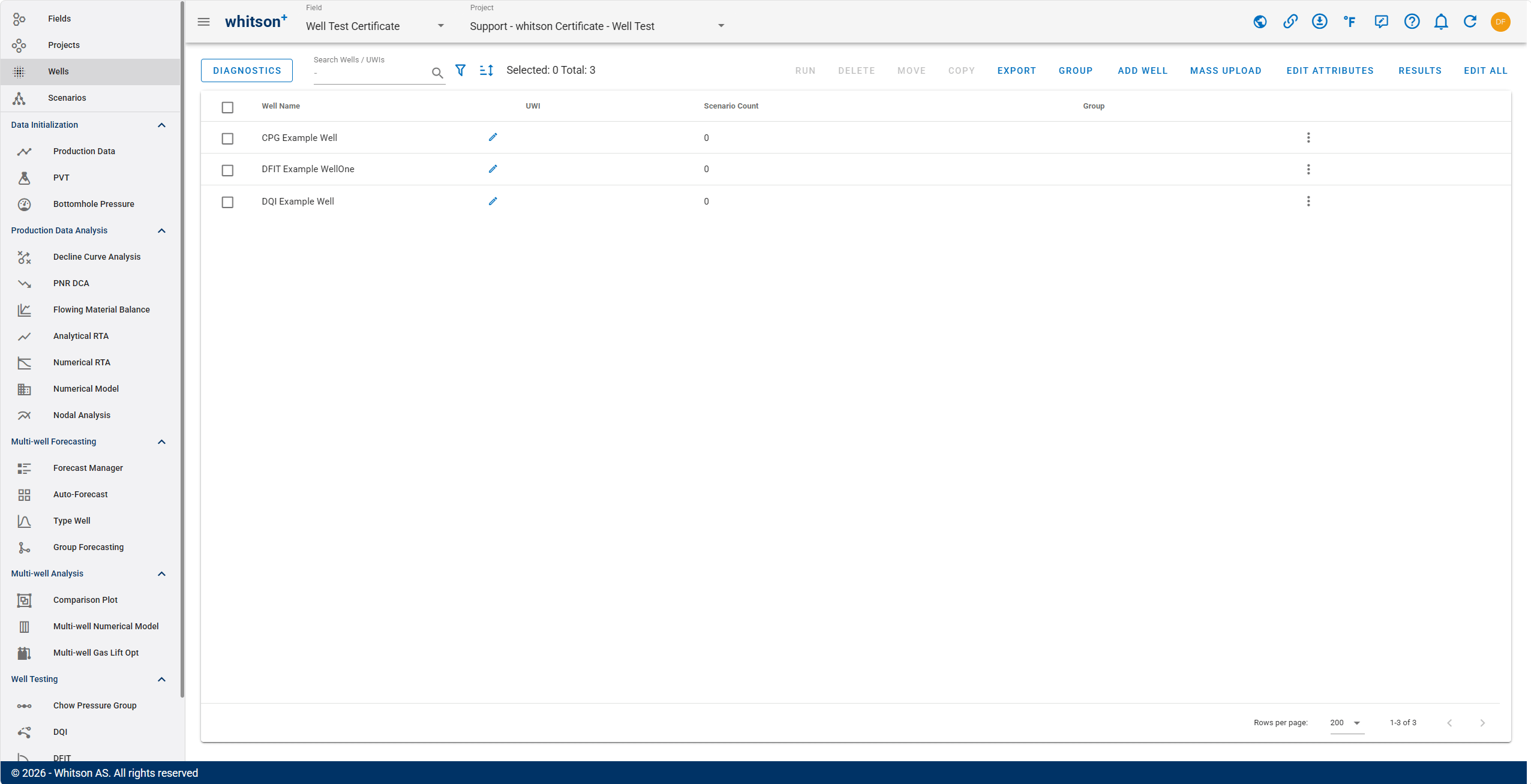Check the CPG Example Well checkbox
Screen dimensions: 1531x784
point(227,139)
